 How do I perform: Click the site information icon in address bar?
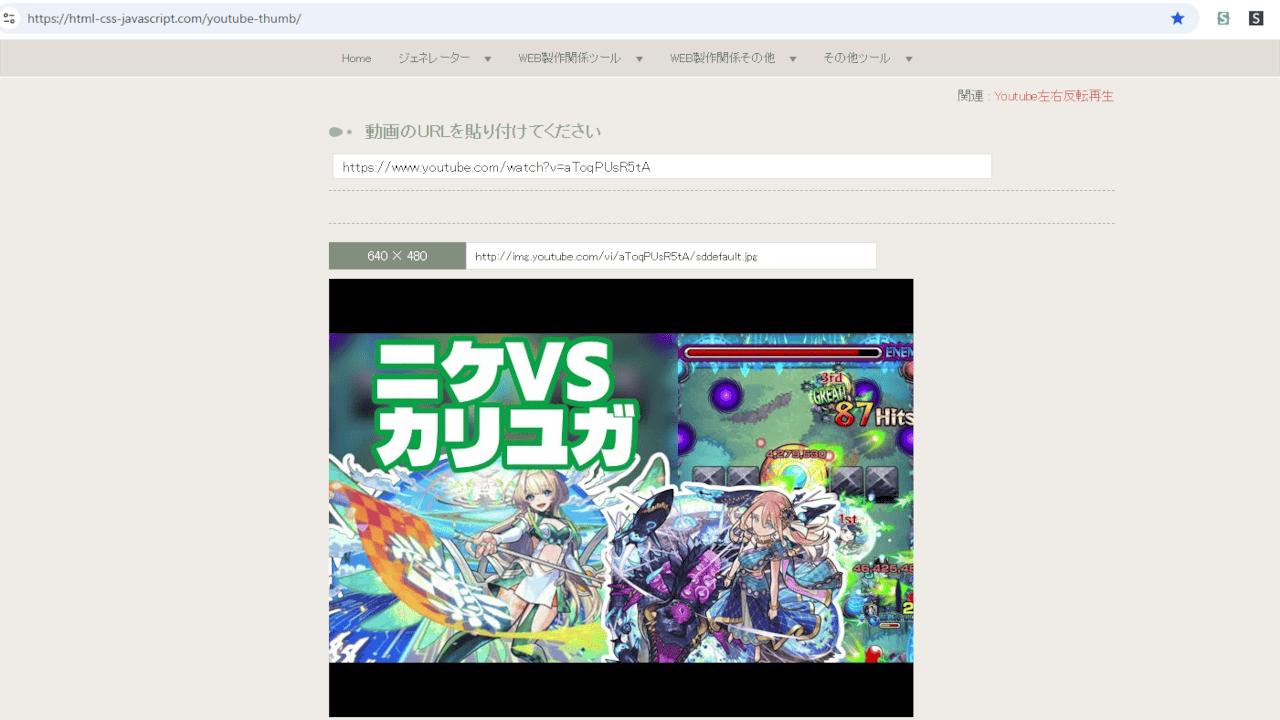[9, 18]
